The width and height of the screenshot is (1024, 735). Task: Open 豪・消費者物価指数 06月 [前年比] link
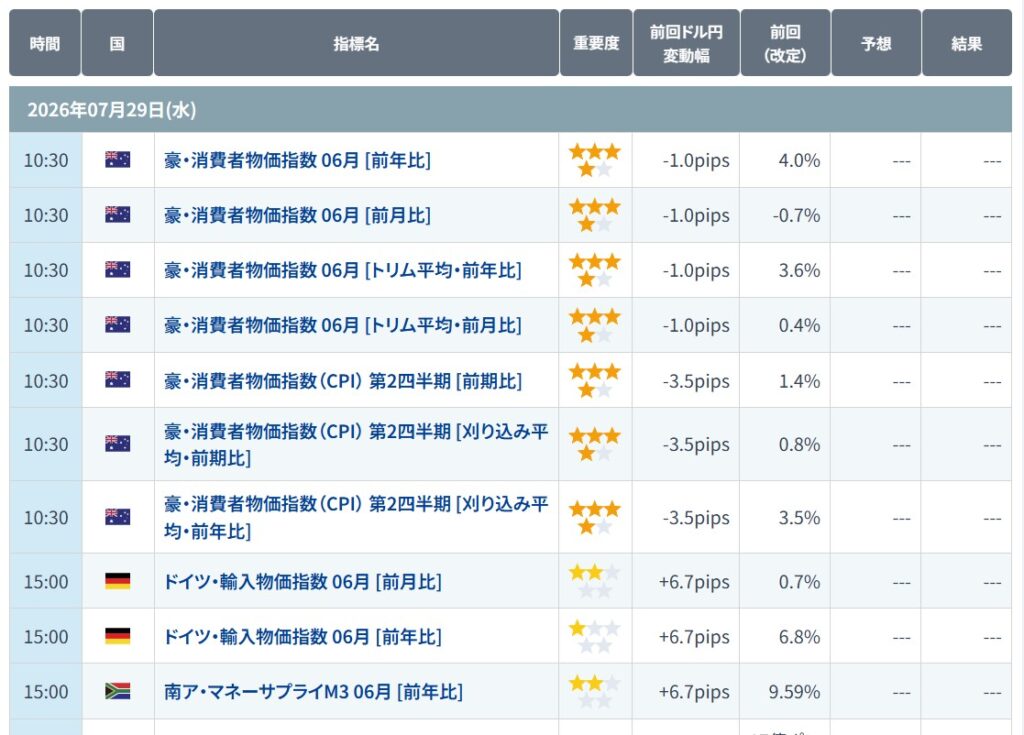click(x=297, y=160)
